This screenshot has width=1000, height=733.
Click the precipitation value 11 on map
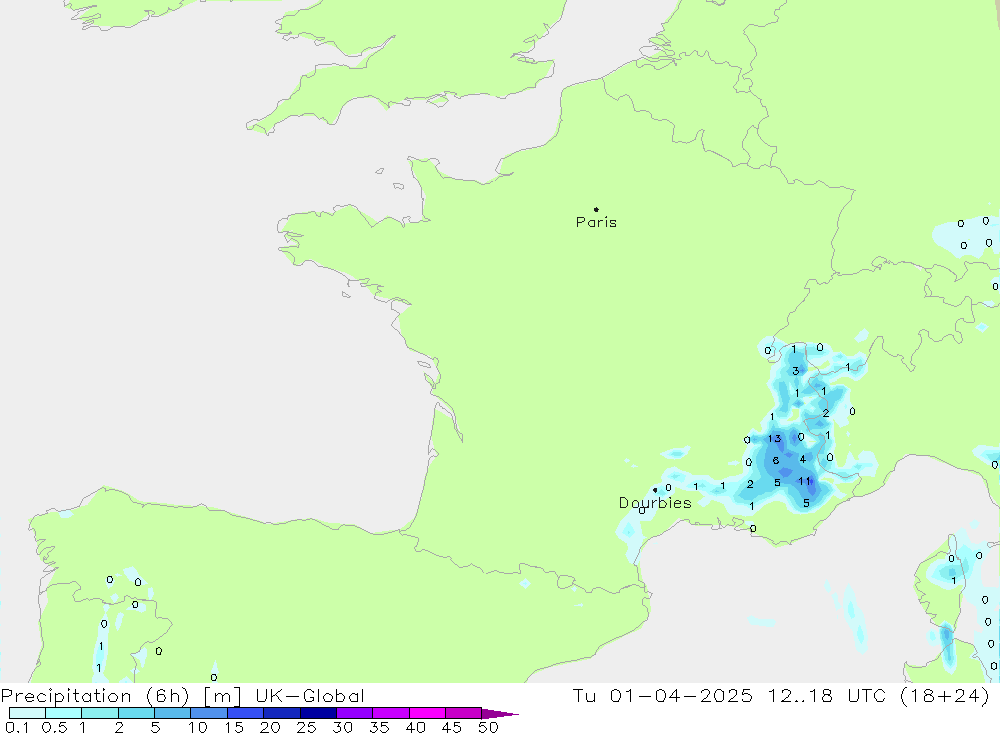[805, 482]
